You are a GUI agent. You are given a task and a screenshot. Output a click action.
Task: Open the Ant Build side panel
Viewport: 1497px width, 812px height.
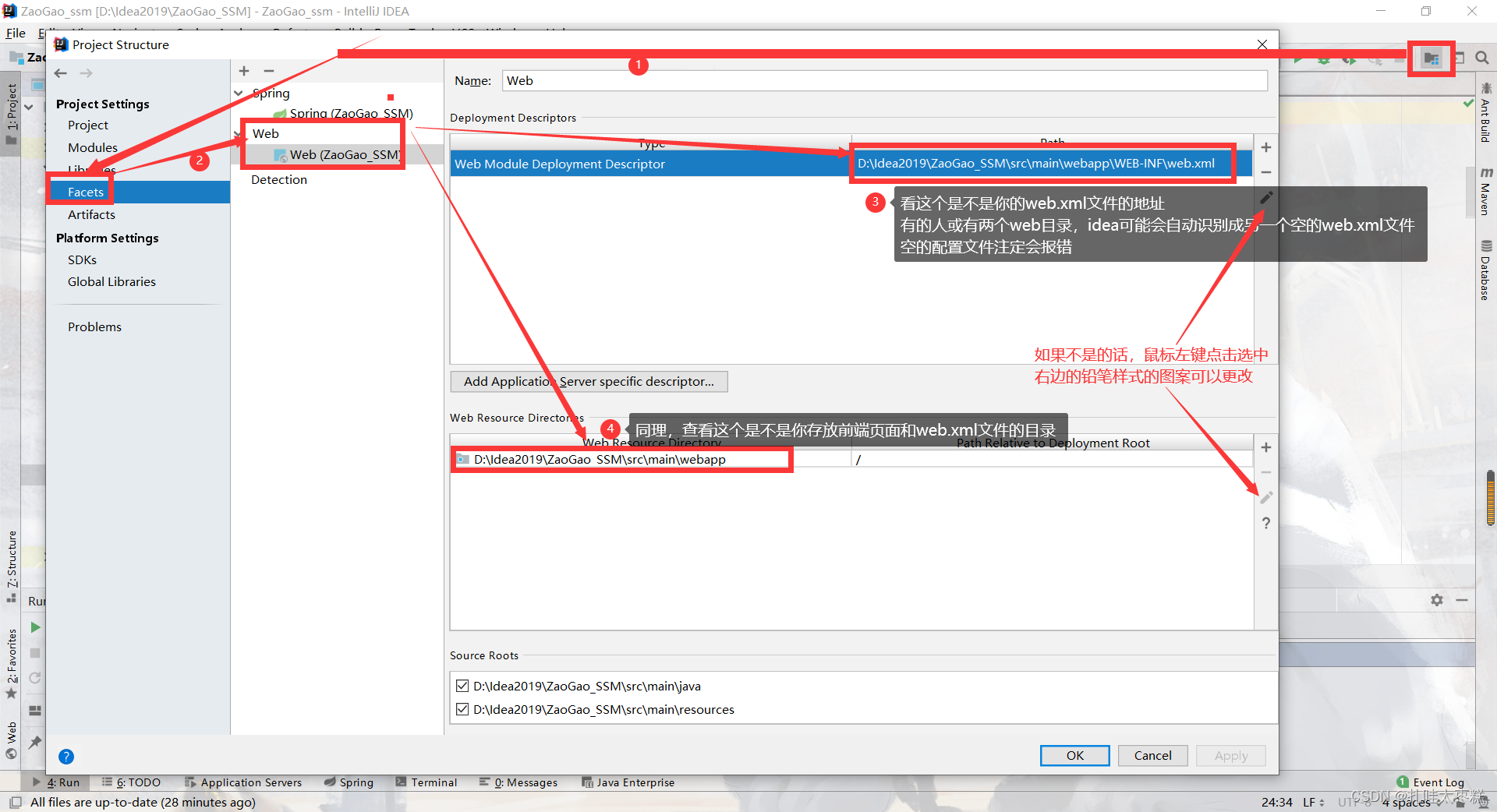(1486, 113)
